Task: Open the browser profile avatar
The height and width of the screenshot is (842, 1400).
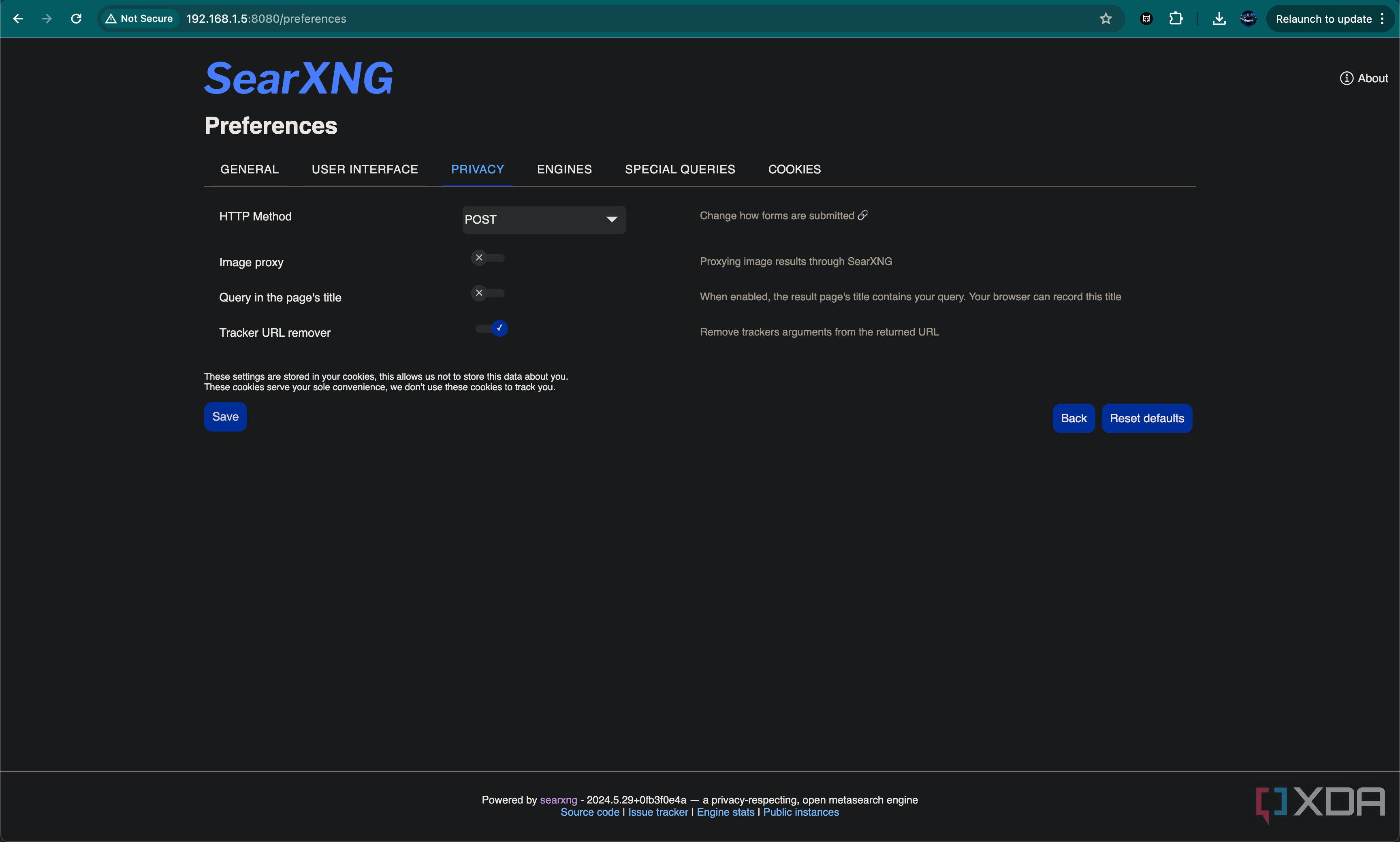Action: [x=1248, y=19]
